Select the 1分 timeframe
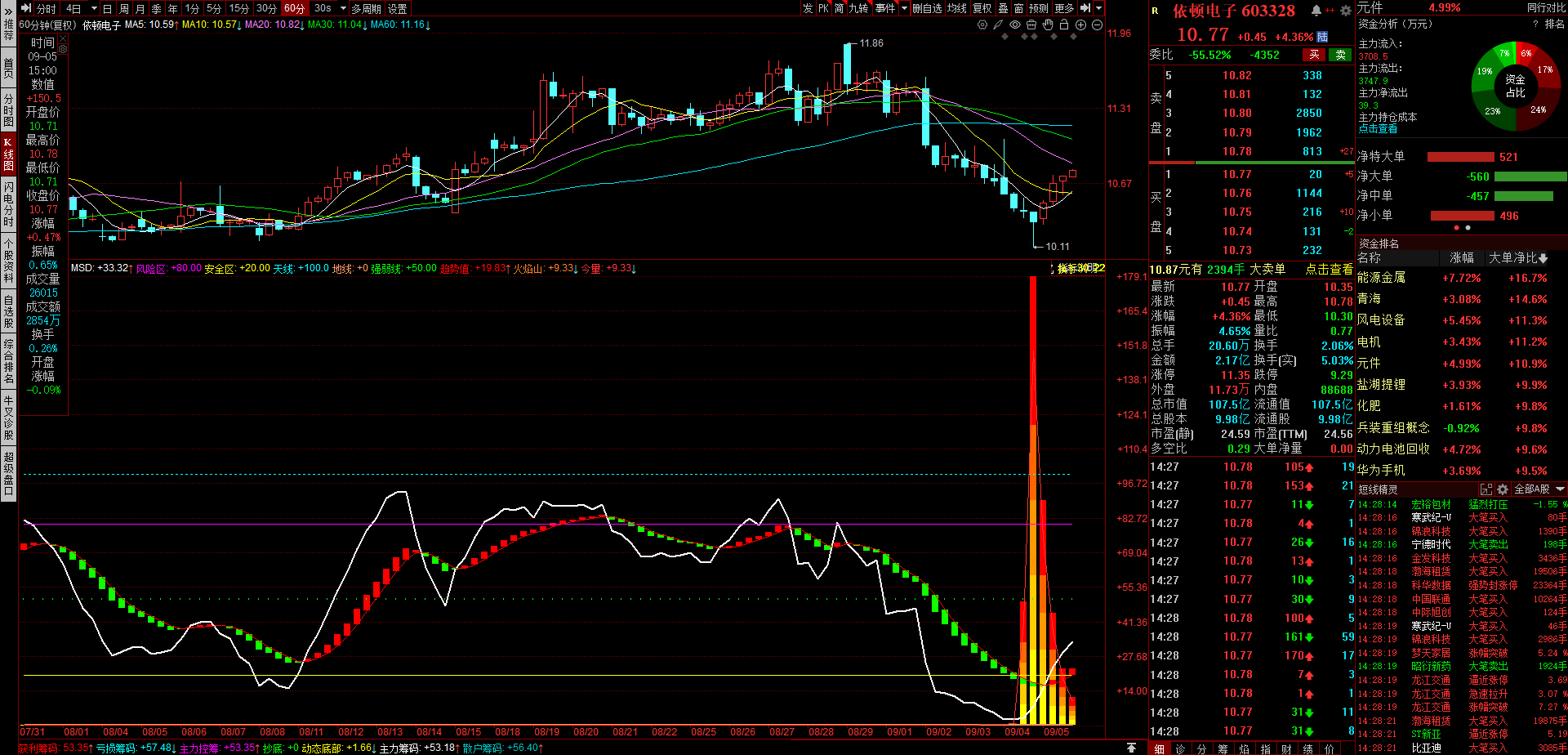Image resolution: width=1568 pixels, height=755 pixels. [192, 8]
